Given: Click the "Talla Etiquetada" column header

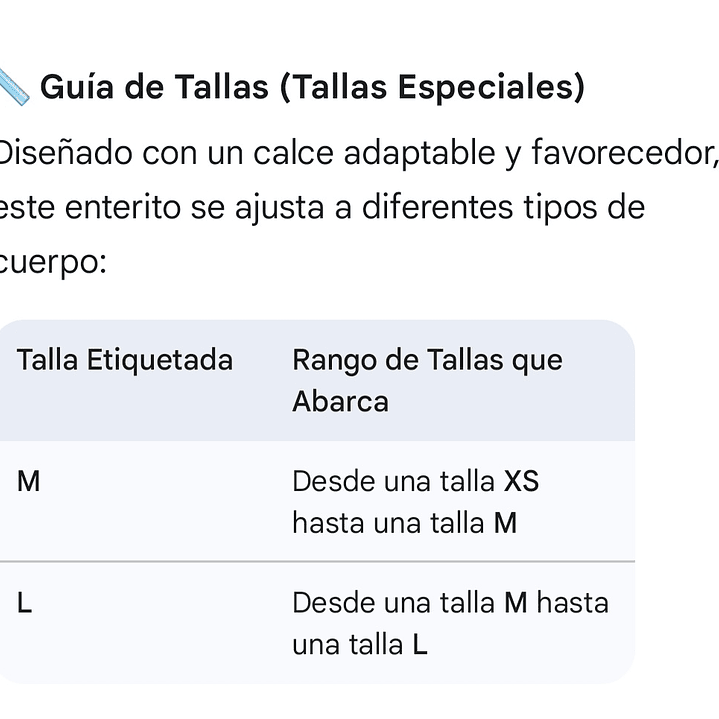Looking at the screenshot, I should [124, 360].
